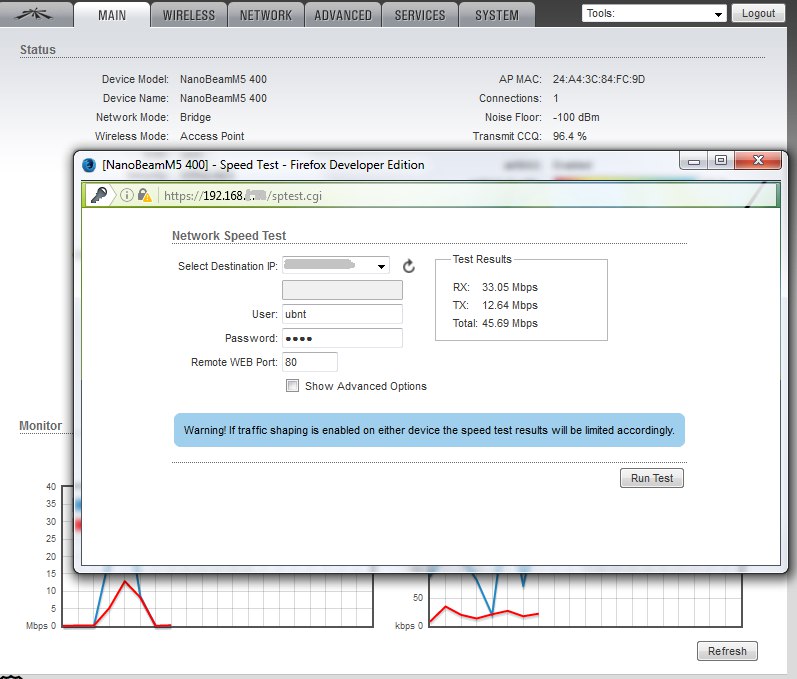Select the MAIN tab
Viewport: 797px width, 679px height.
point(112,15)
